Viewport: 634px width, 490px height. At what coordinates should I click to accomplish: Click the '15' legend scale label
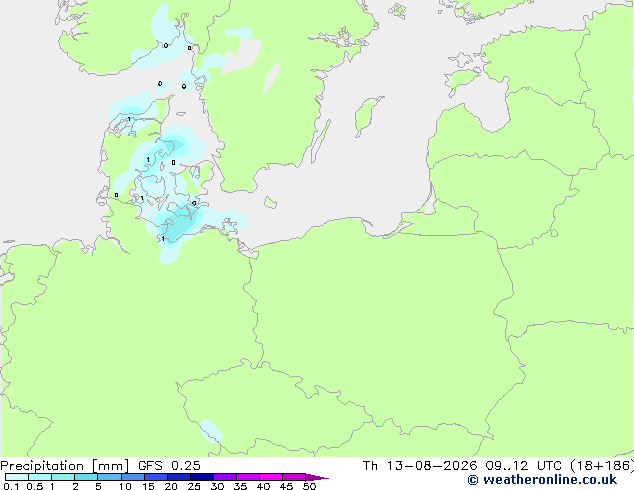148,486
